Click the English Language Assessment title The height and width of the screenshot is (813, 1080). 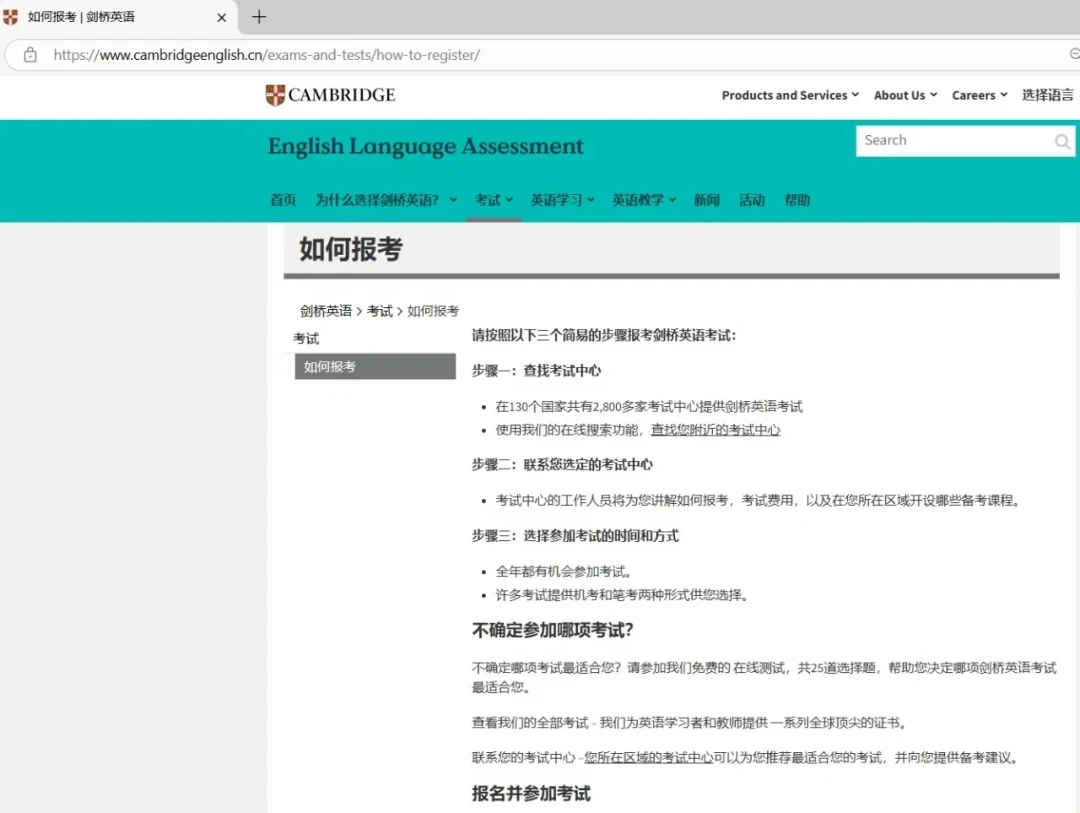coord(426,146)
